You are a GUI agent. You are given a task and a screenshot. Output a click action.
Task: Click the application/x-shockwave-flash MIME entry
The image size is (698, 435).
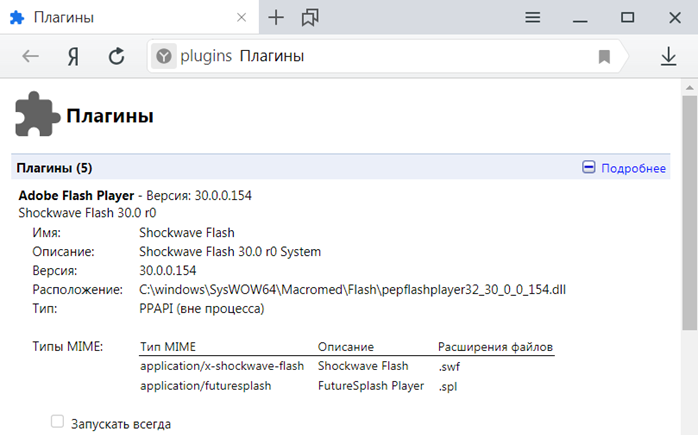coord(222,366)
